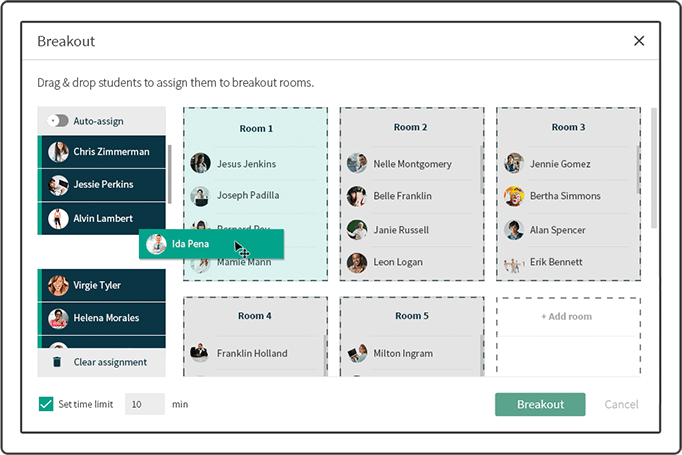
Task: Click the student list scrollbar
Action: pos(169,174)
